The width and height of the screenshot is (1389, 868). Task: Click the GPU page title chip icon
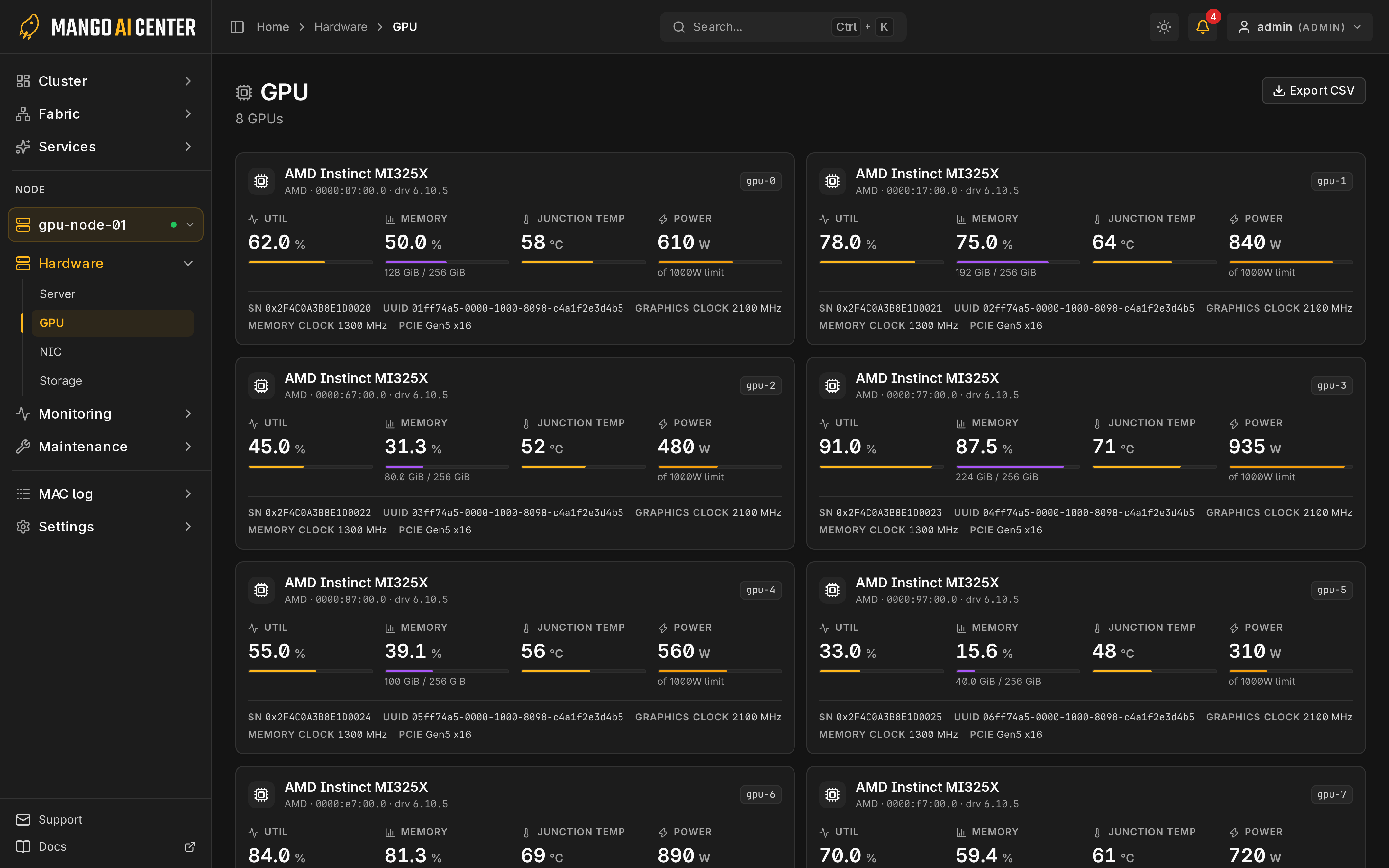click(x=244, y=93)
